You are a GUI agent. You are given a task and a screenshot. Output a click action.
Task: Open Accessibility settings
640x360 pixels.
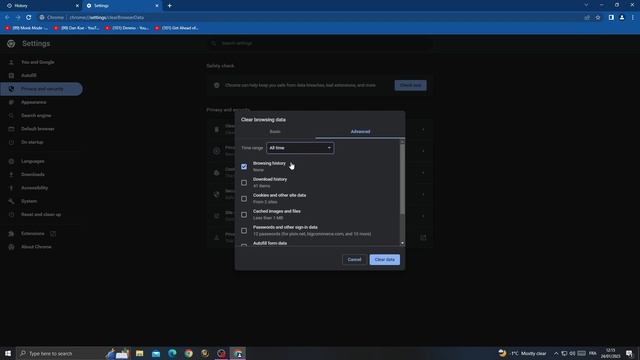pyautogui.click(x=34, y=188)
